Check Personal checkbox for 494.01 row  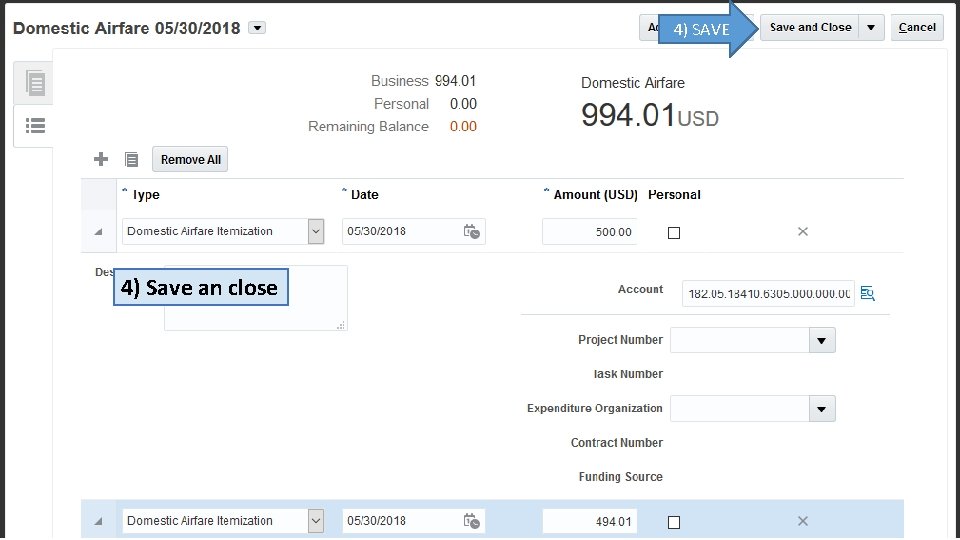[674, 522]
